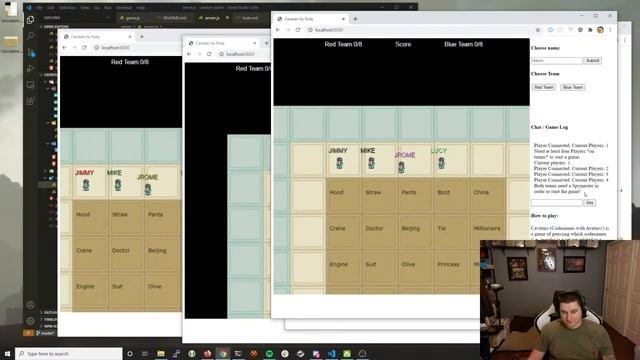Image resolution: width=640 pixels, height=360 pixels.
Task: Click the Submit button next to the name field
Action: click(592, 60)
